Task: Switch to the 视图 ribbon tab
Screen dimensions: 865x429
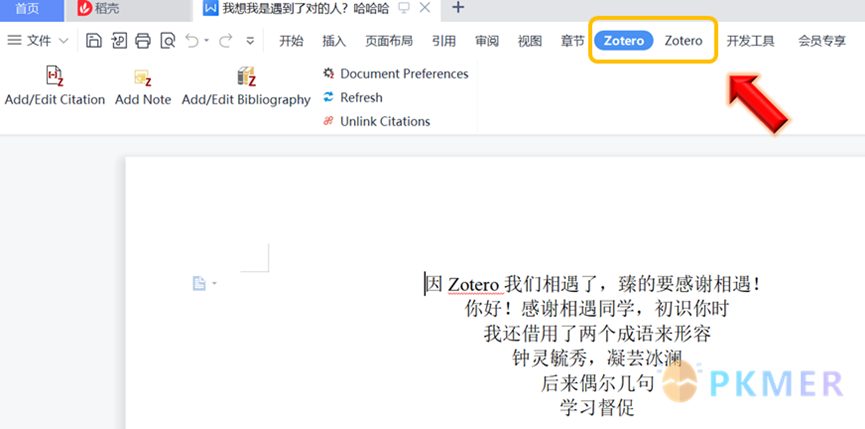Action: pyautogui.click(x=530, y=41)
